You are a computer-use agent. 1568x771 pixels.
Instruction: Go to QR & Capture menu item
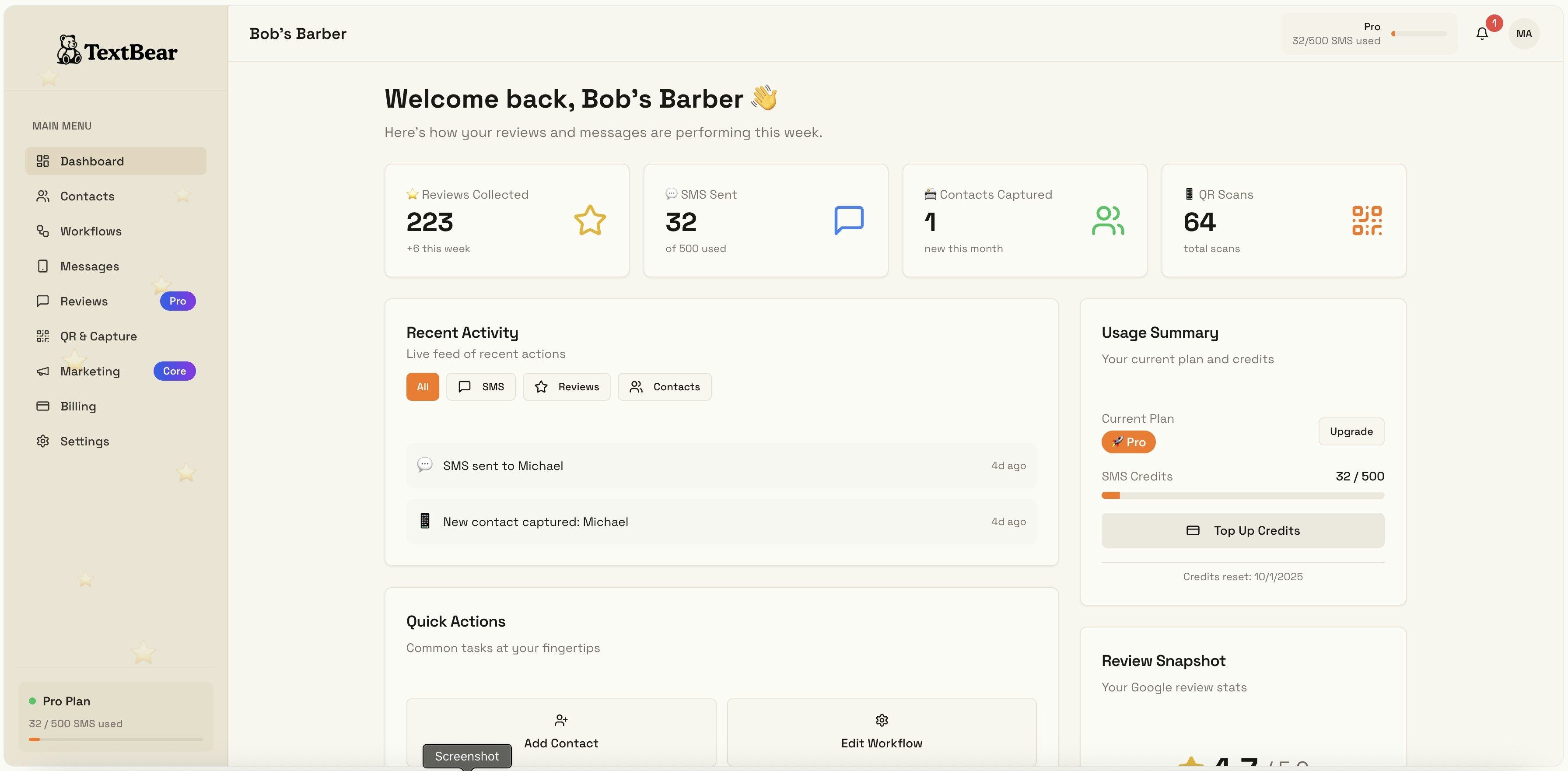98,336
